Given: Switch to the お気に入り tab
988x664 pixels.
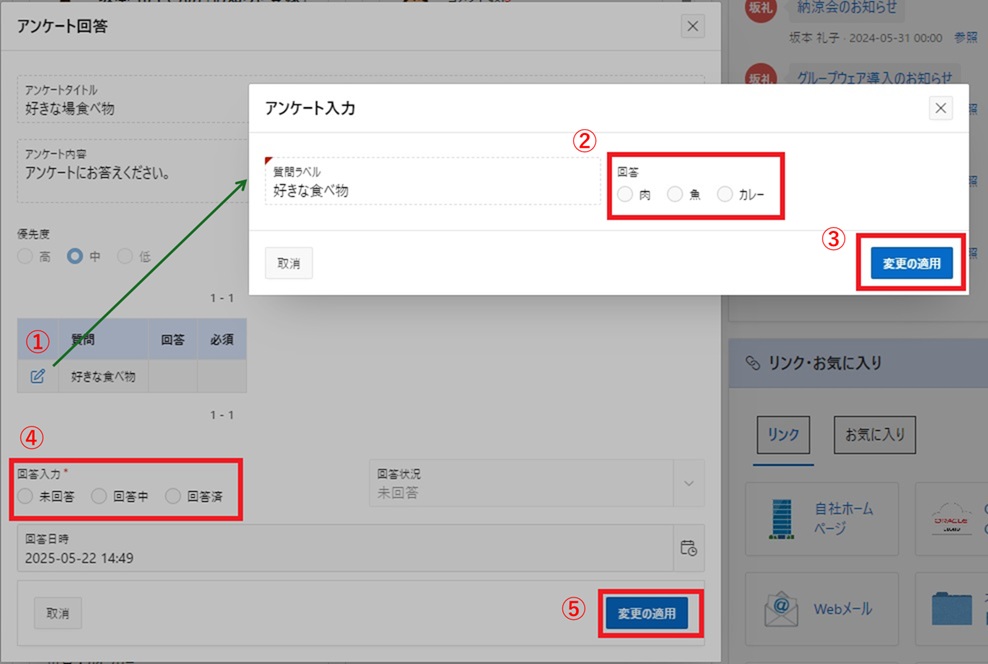Looking at the screenshot, I should (875, 435).
